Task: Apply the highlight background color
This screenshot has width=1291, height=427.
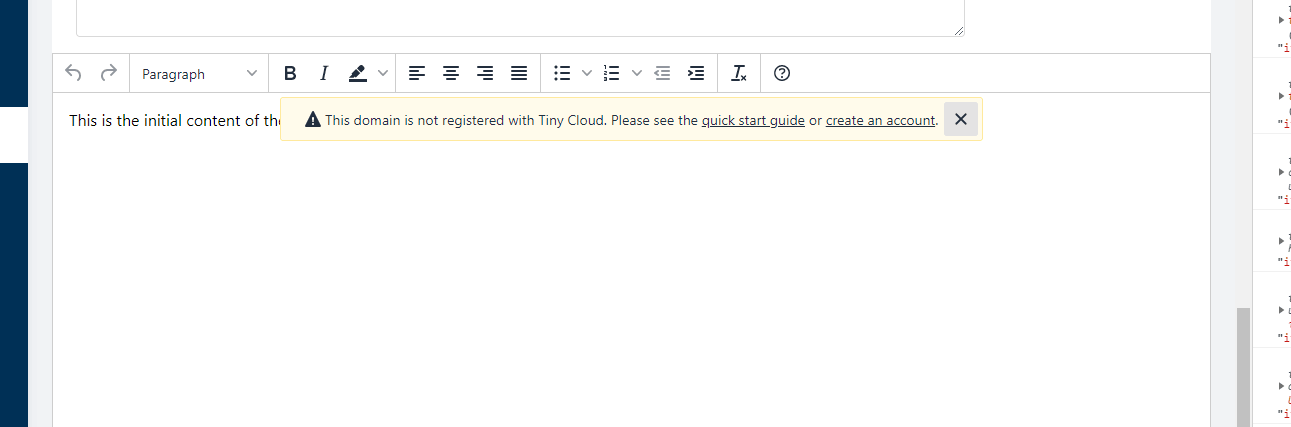Action: coord(358,73)
